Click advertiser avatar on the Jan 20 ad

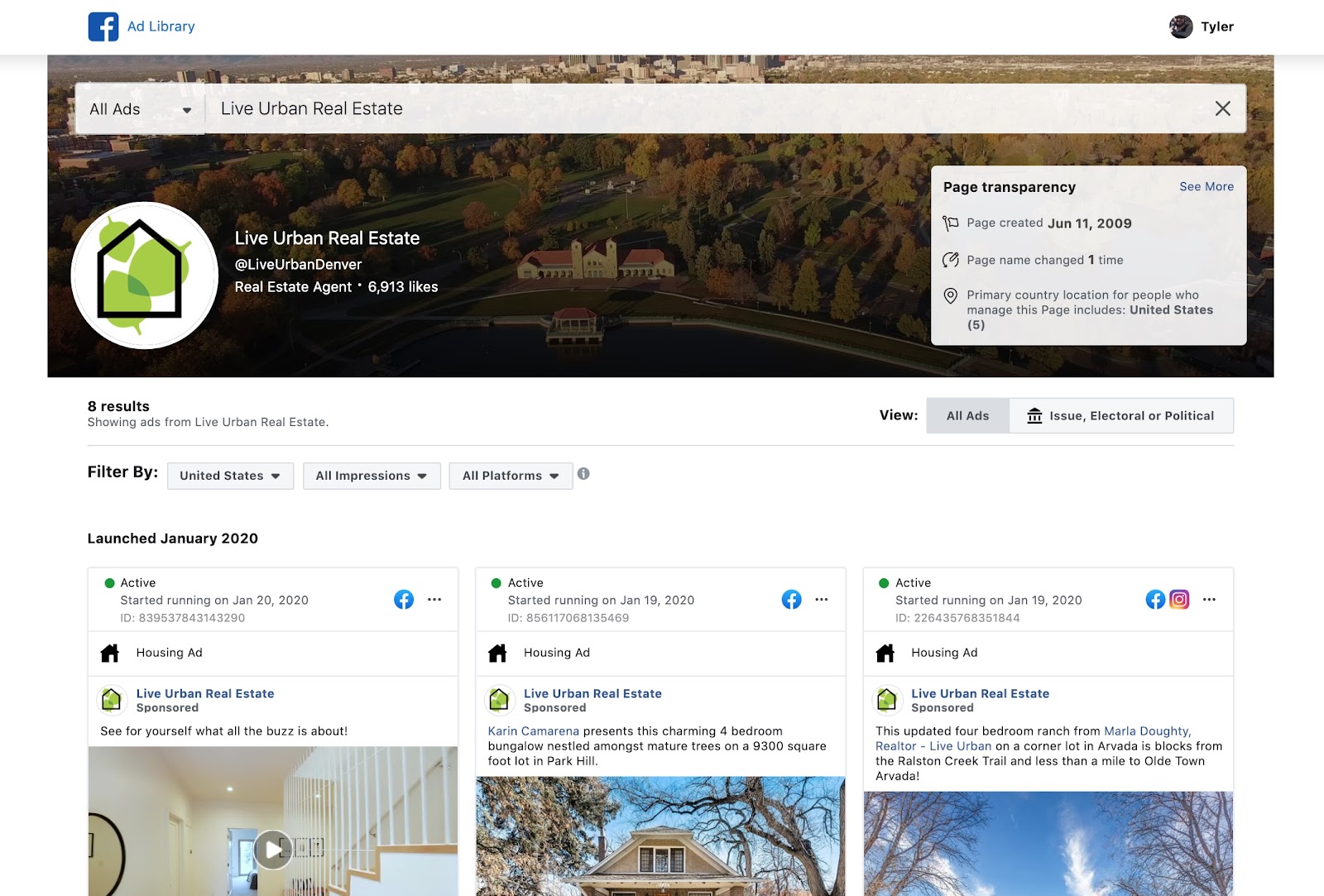pyautogui.click(x=111, y=700)
